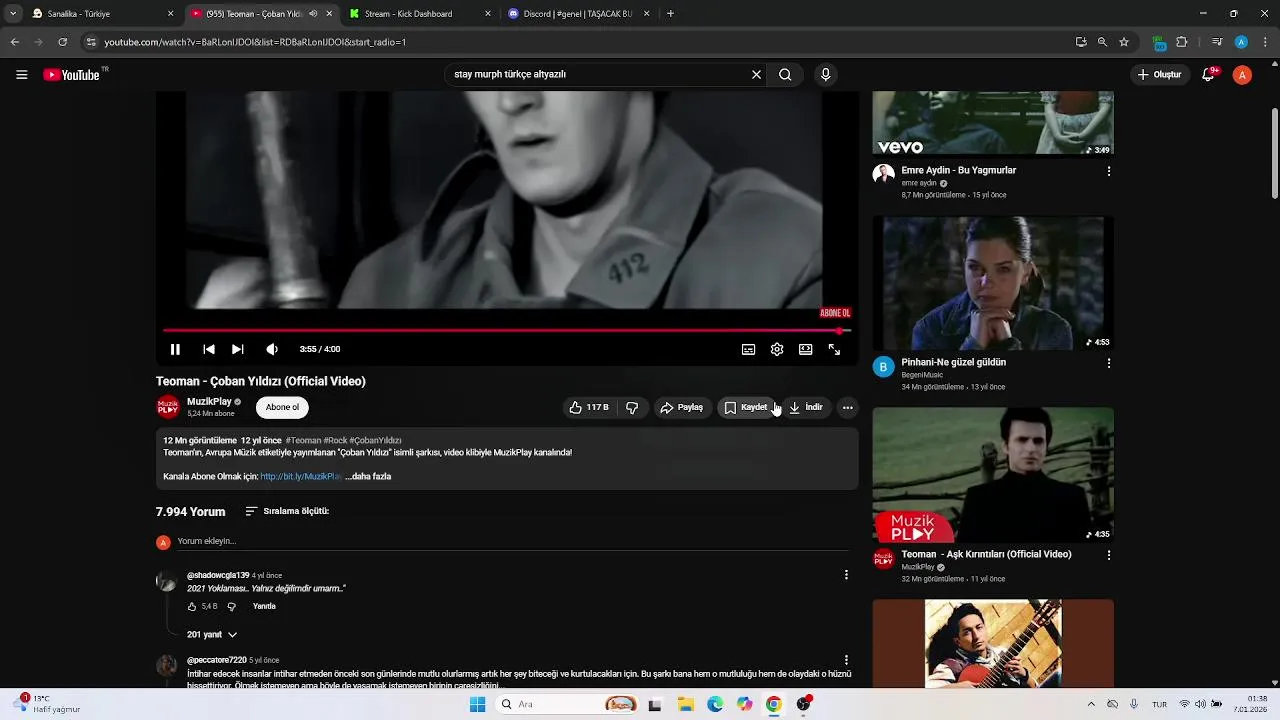Open options menu for shadowcgla139 comment
Viewport: 1280px width, 720px height.
[x=846, y=575]
